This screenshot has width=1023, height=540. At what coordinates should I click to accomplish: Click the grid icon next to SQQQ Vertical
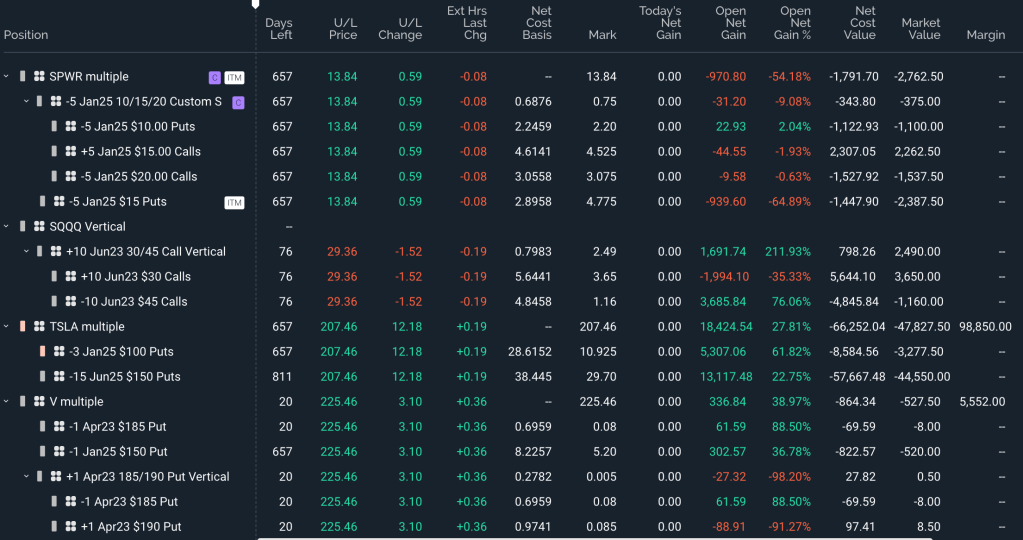[39, 227]
